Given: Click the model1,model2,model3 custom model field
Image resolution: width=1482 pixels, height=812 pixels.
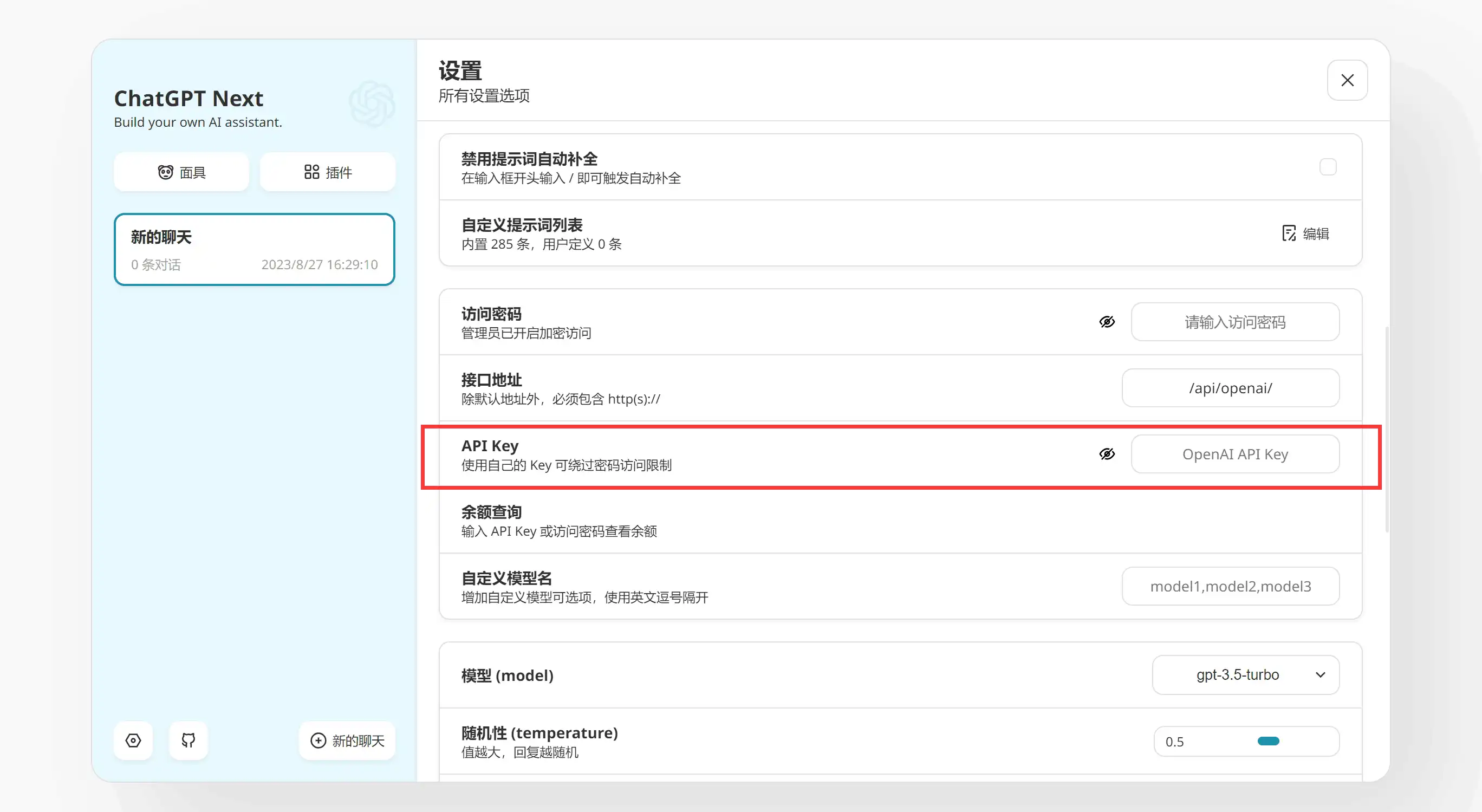Looking at the screenshot, I should pyautogui.click(x=1231, y=587).
